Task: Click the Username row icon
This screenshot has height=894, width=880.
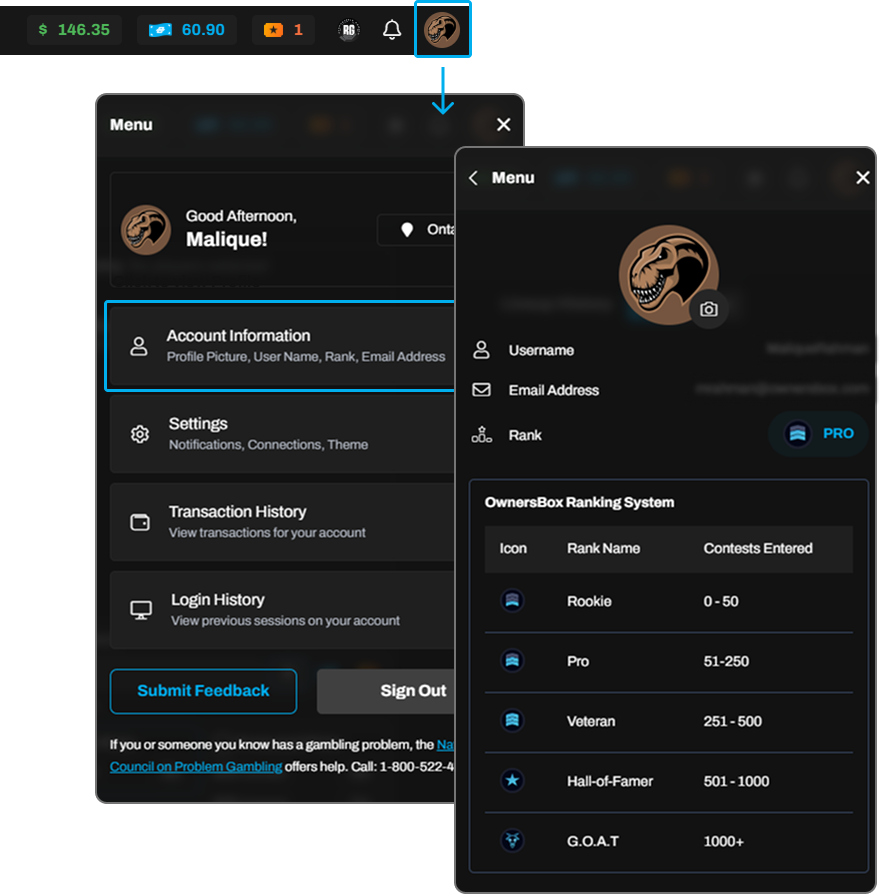Action: [481, 350]
